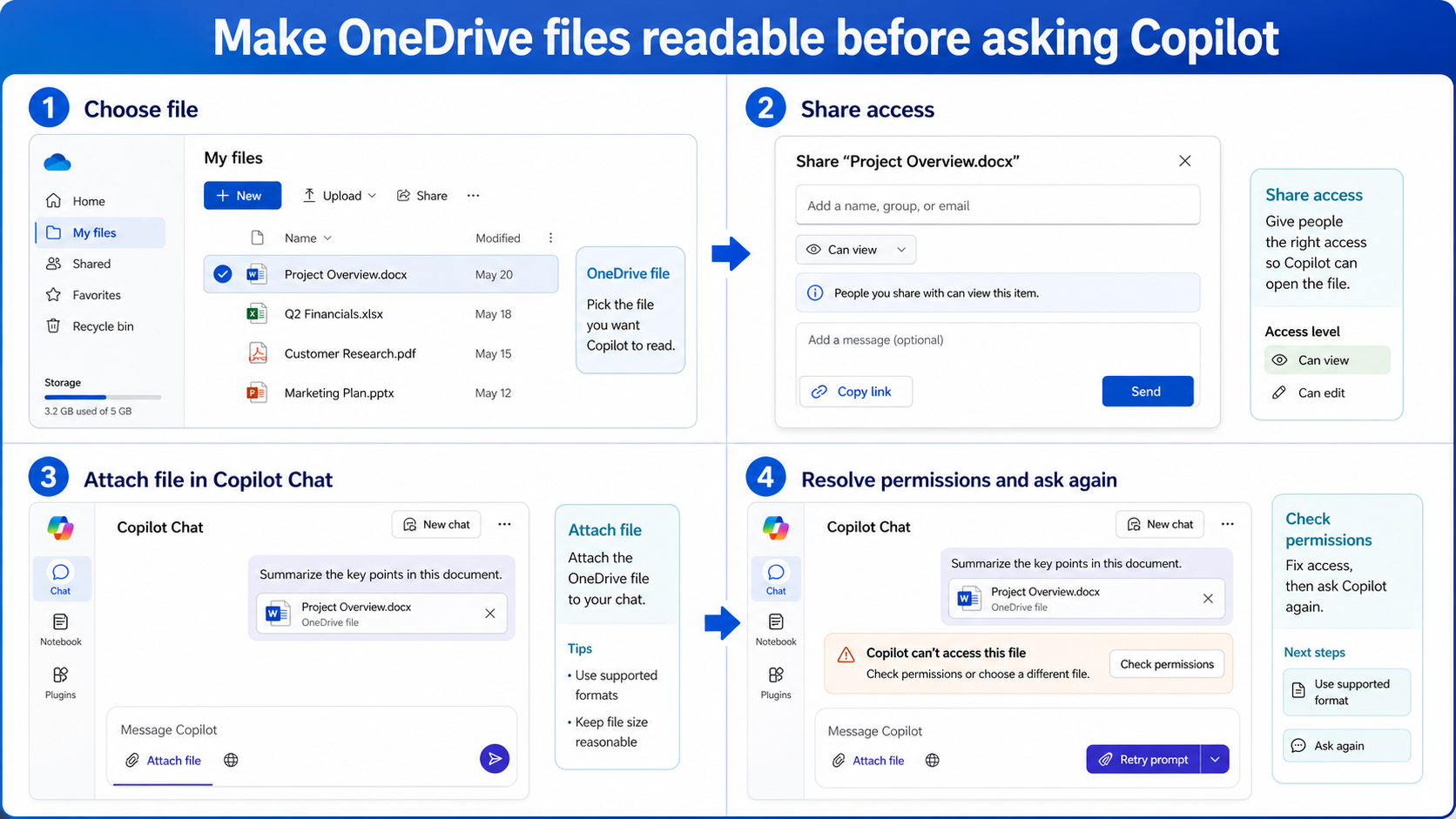This screenshot has width=1456, height=819.
Task: Select My files in OneDrive sidebar
Action: click(100, 232)
